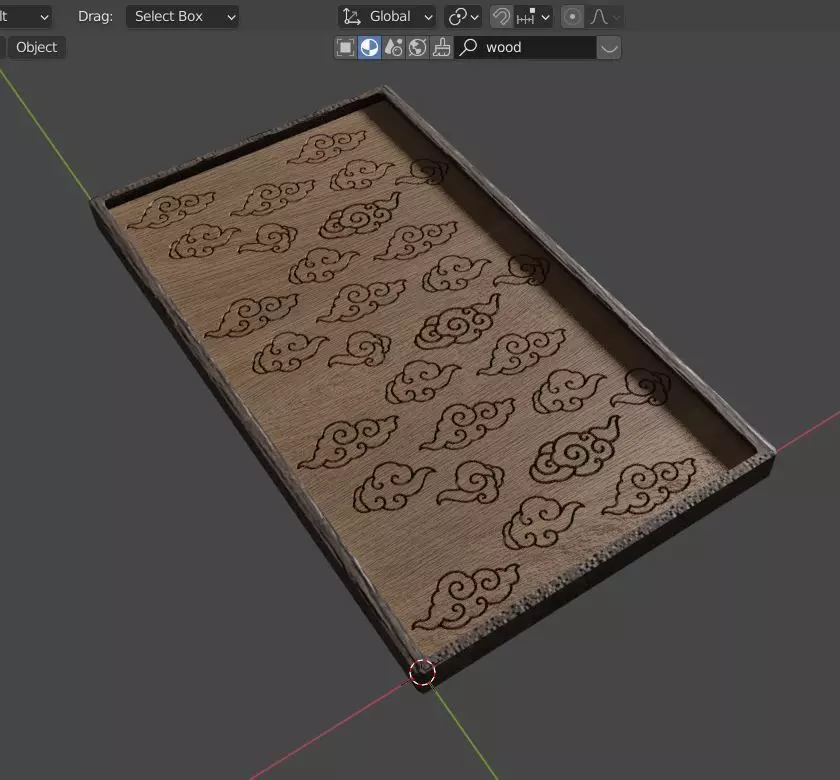Select the shapes and materials filter icon
The height and width of the screenshot is (780, 840).
pyautogui.click(x=393, y=48)
